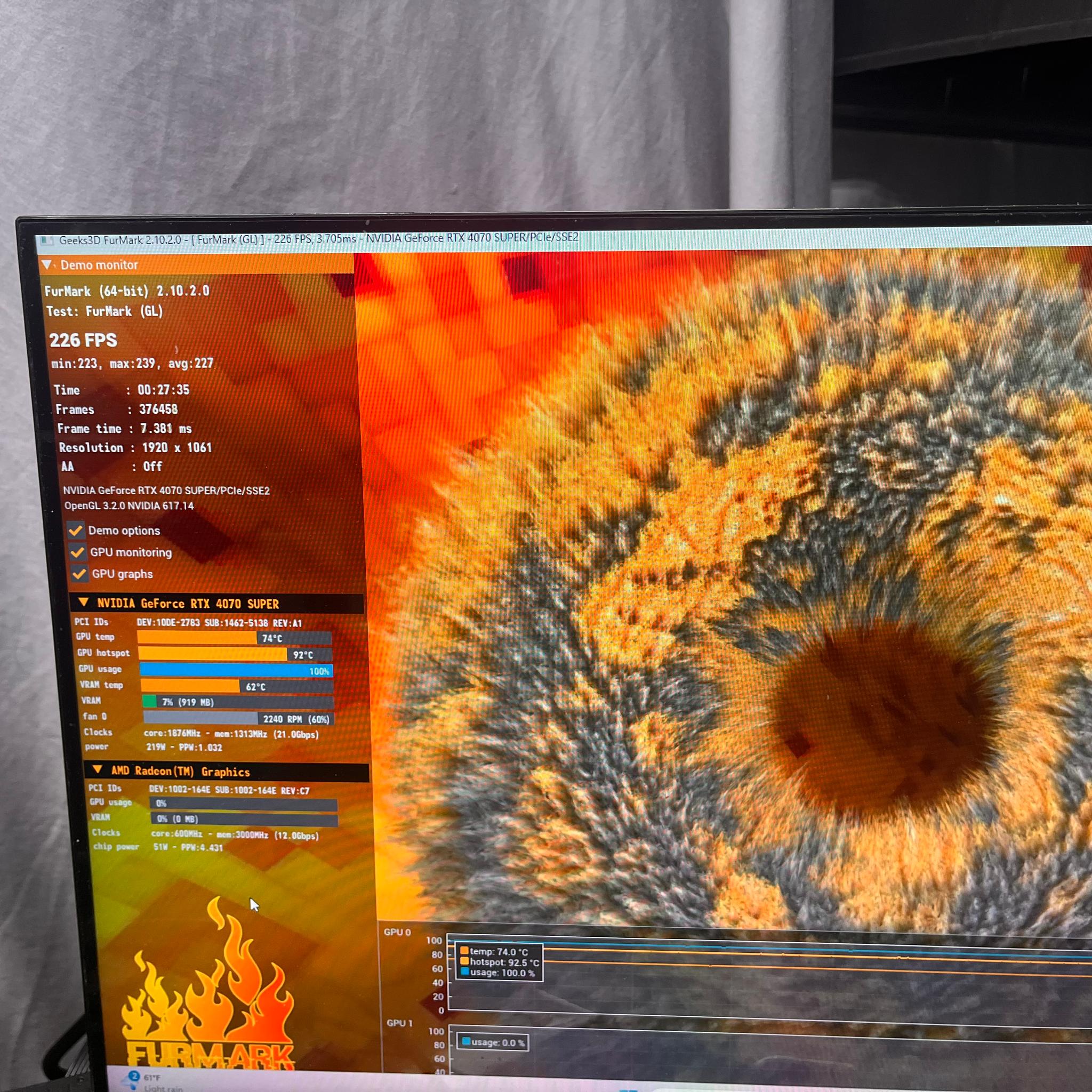
Task: Click the Frames 376458 value
Action: (x=158, y=408)
